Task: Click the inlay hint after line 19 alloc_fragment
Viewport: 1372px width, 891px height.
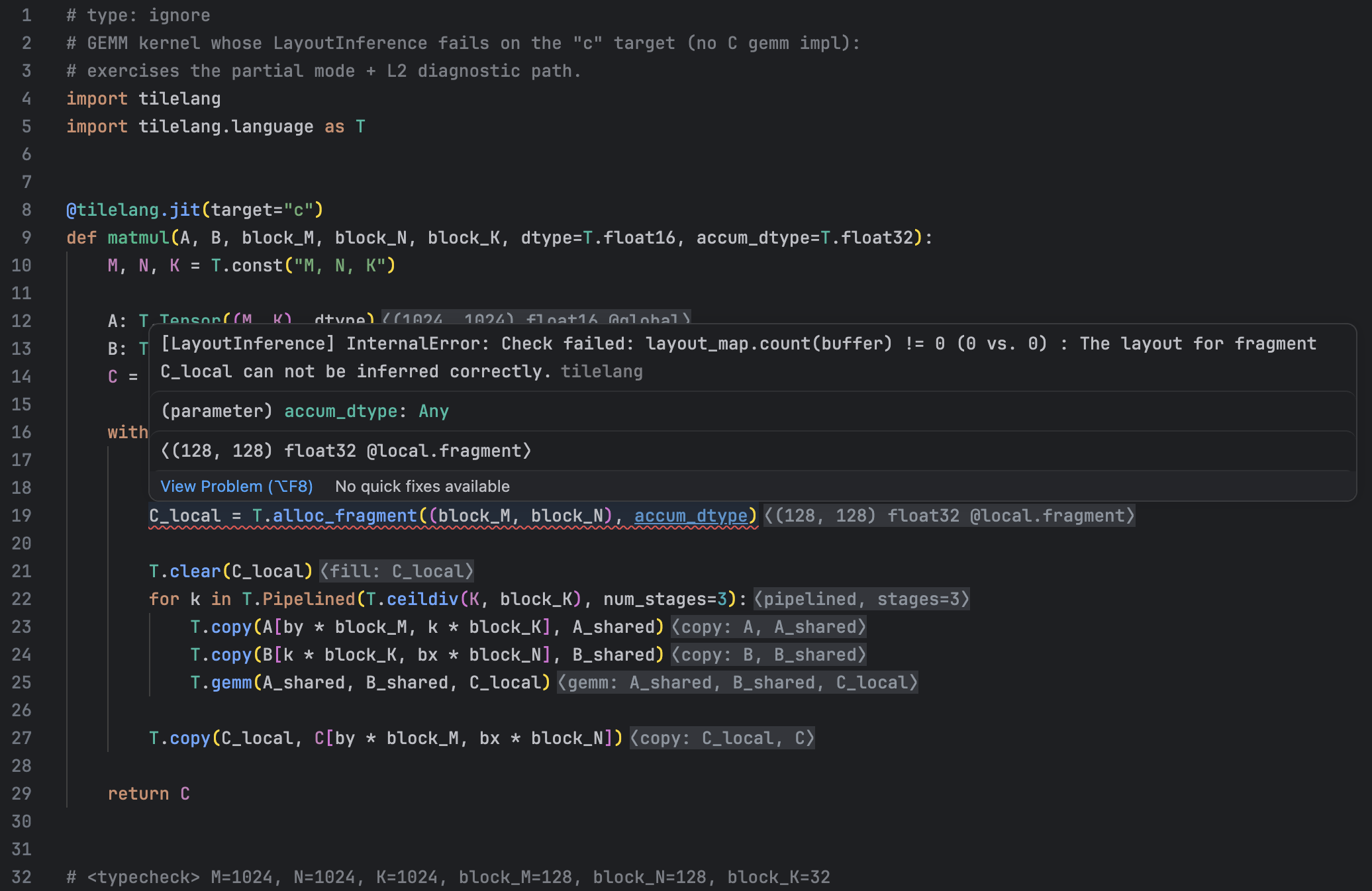Action: click(x=950, y=516)
